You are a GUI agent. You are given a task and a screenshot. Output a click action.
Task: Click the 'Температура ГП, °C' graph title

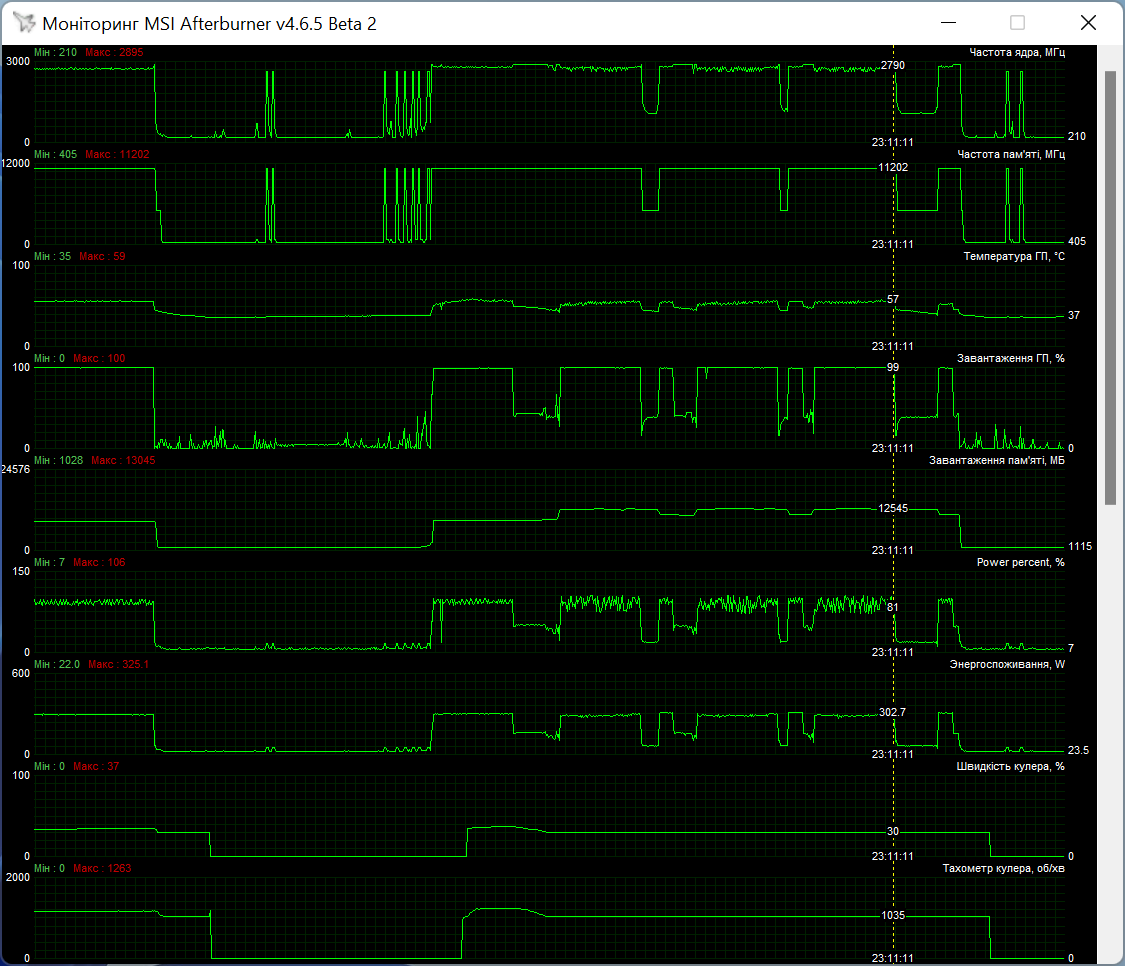pyautogui.click(x=1014, y=256)
